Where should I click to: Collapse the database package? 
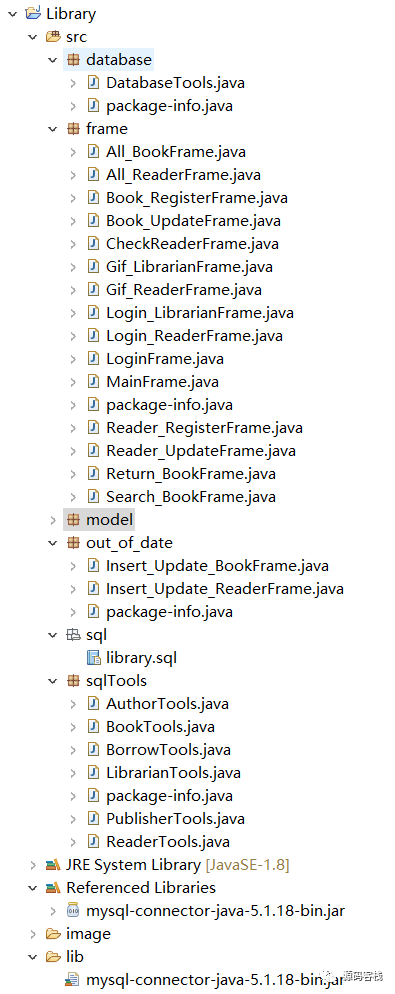pyautogui.click(x=53, y=60)
